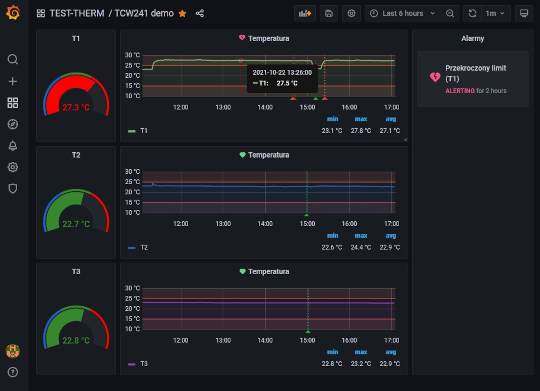Toggle the T1 series in legend
540x391 pixels.
tap(144, 131)
